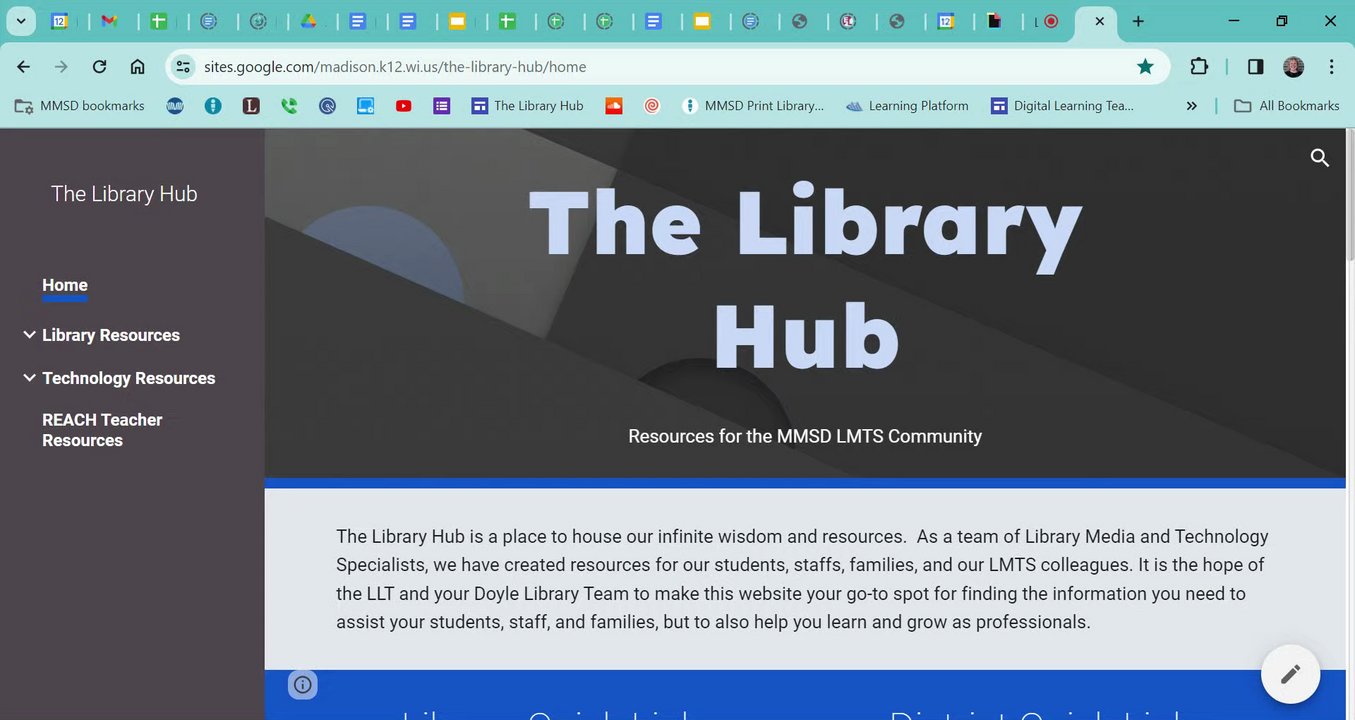Open the Chrome three-dot menu

1331,67
